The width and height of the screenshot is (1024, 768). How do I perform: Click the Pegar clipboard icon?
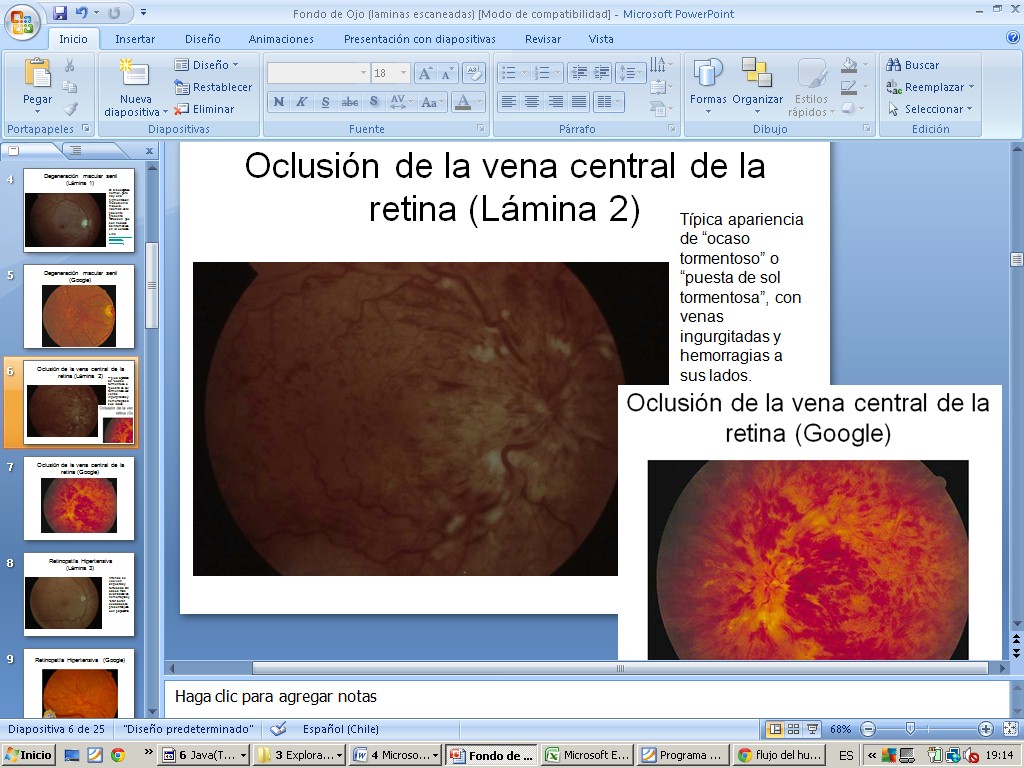(37, 75)
